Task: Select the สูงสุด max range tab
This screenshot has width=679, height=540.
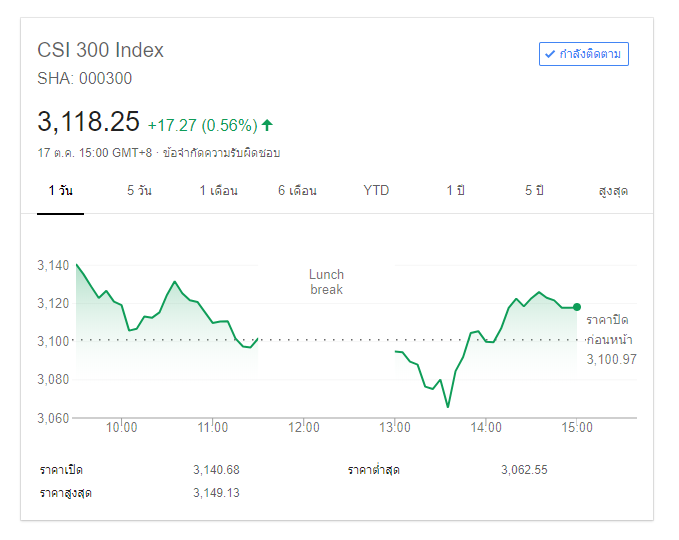Action: pyautogui.click(x=613, y=190)
